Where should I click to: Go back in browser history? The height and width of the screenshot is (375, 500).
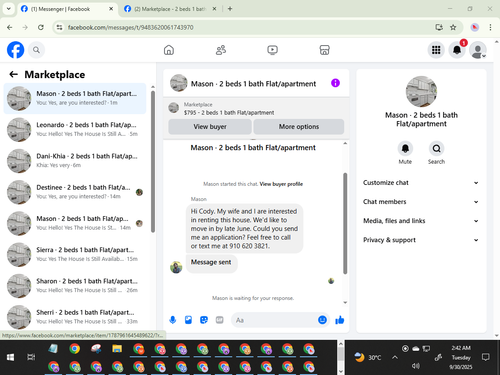click(x=10, y=27)
